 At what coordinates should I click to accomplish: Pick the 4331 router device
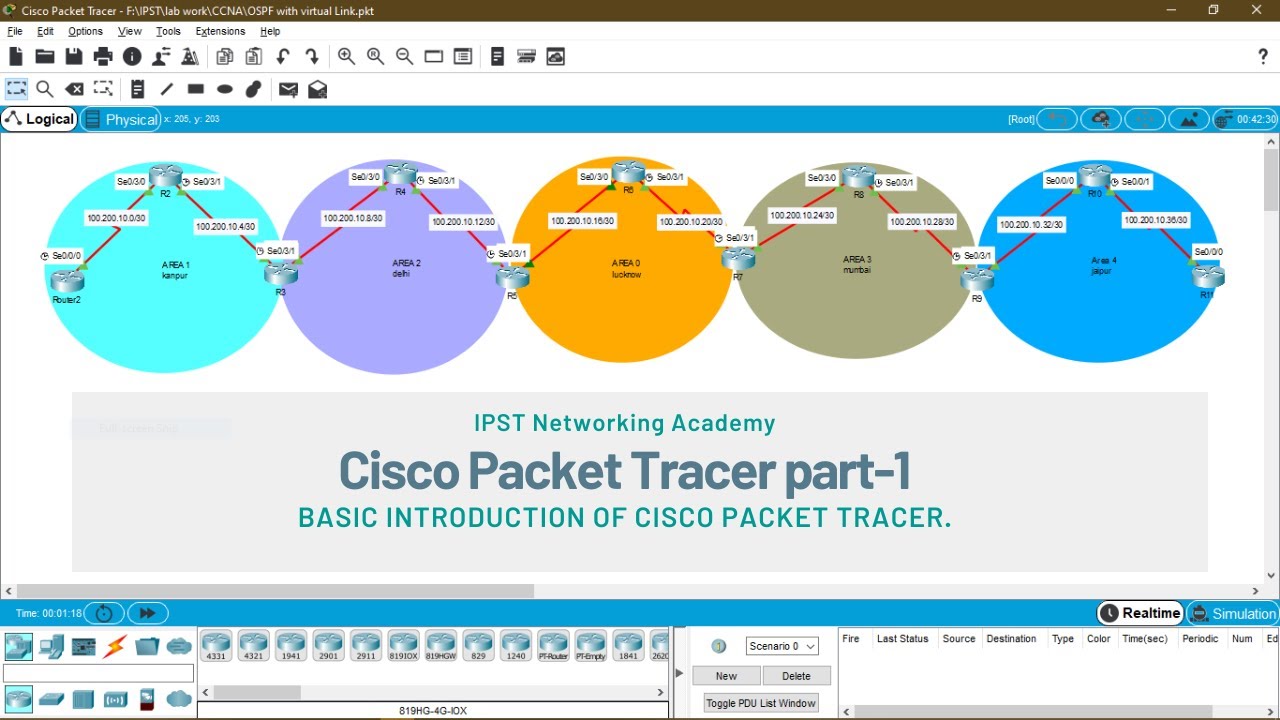coord(216,646)
